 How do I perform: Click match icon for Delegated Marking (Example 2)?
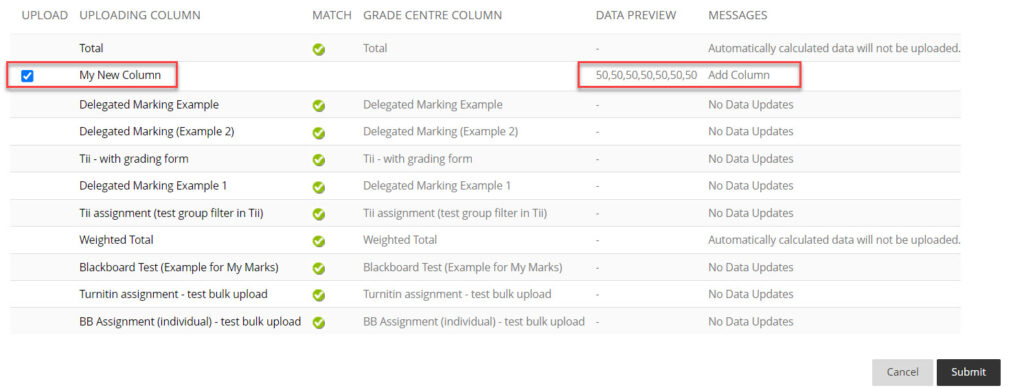(319, 133)
